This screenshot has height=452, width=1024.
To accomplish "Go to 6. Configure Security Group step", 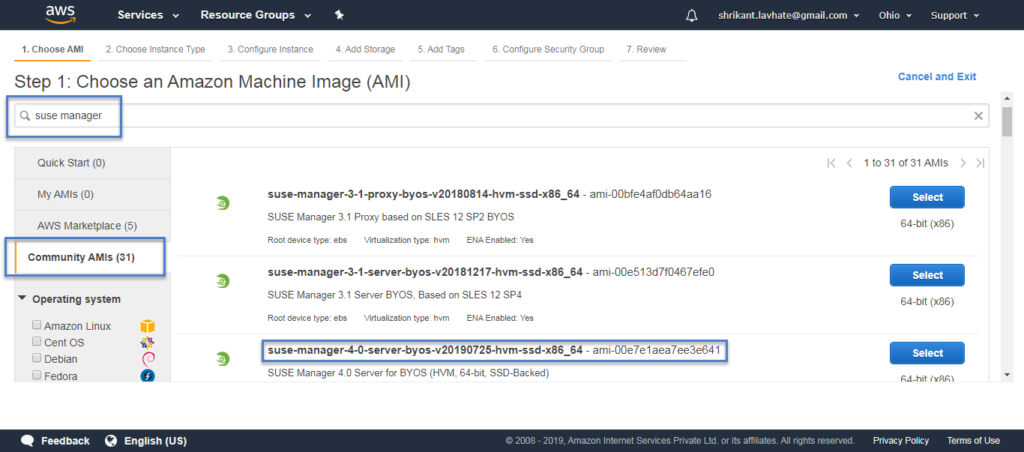I will (548, 50).
